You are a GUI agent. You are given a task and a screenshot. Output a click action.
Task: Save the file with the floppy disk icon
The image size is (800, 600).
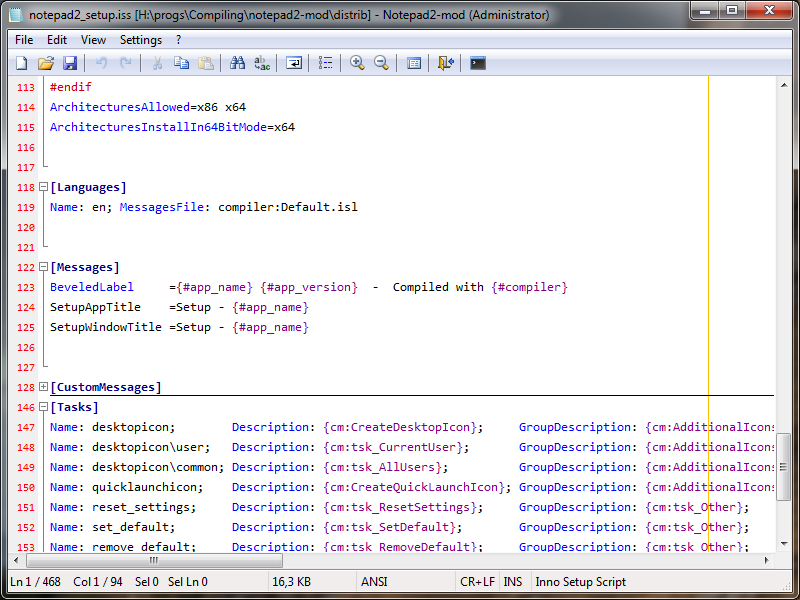[x=70, y=63]
